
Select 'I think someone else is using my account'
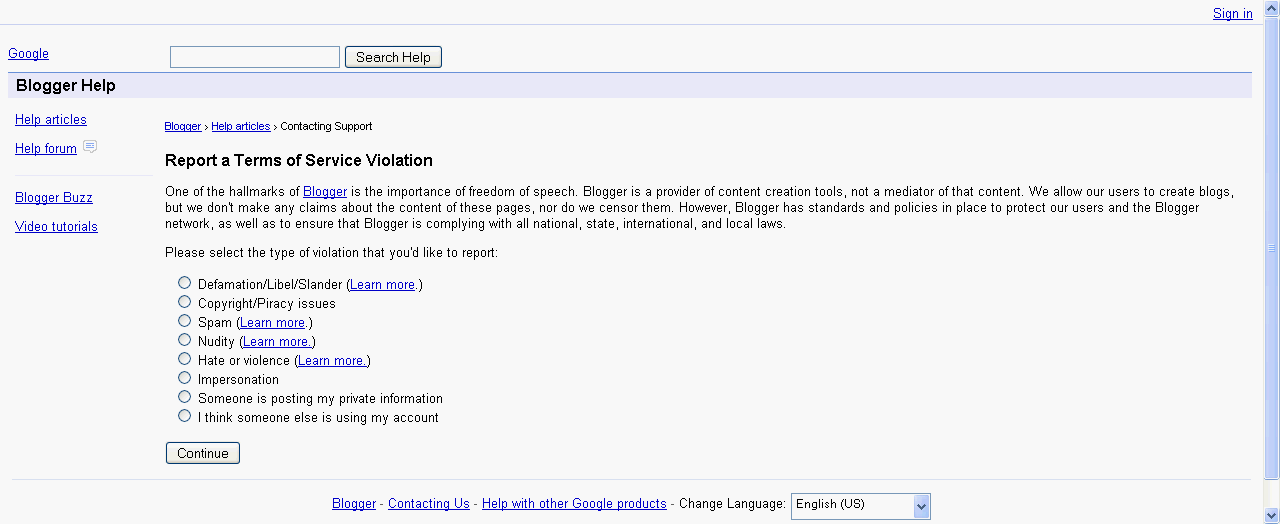184,416
